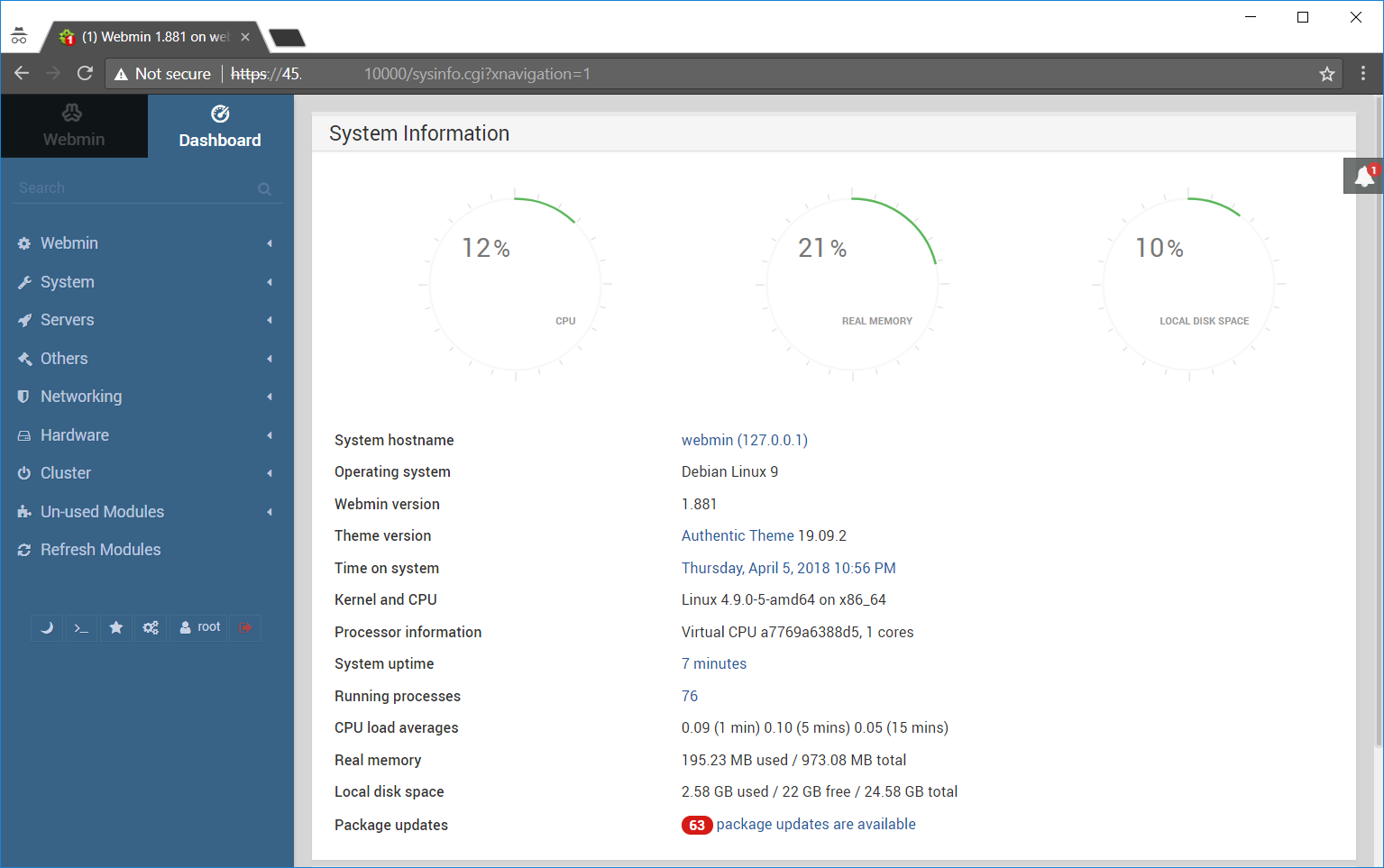
Task: Expand the Servers menu arrow
Action: [x=270, y=320]
